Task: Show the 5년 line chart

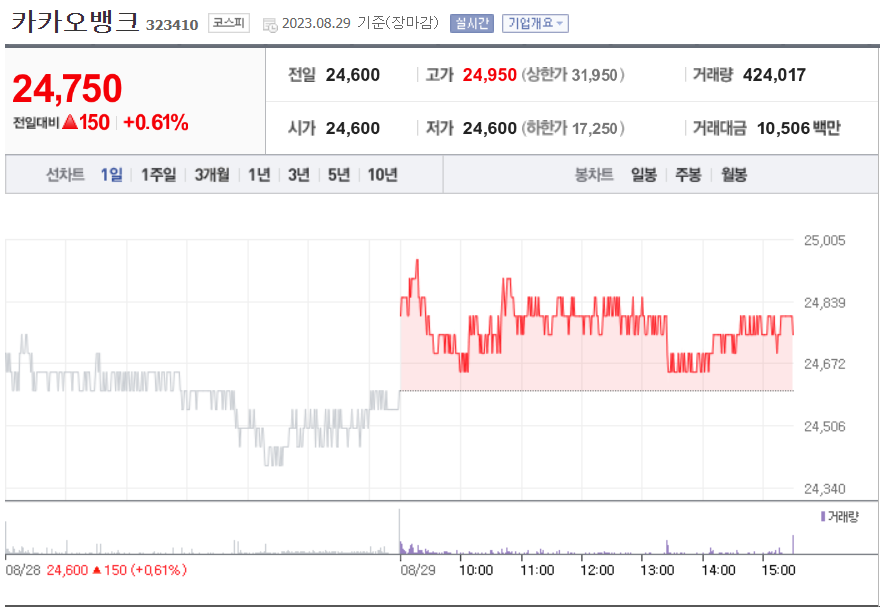Action: pyautogui.click(x=338, y=174)
